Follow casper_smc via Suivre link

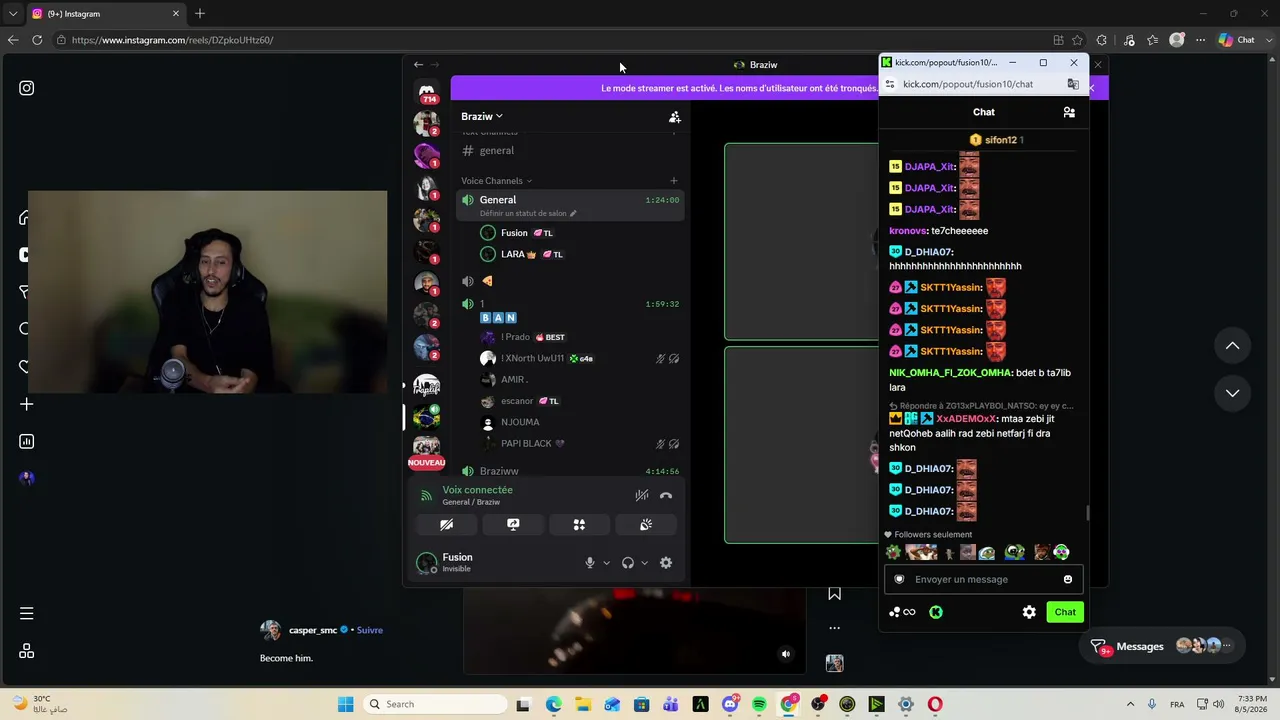pyautogui.click(x=370, y=631)
